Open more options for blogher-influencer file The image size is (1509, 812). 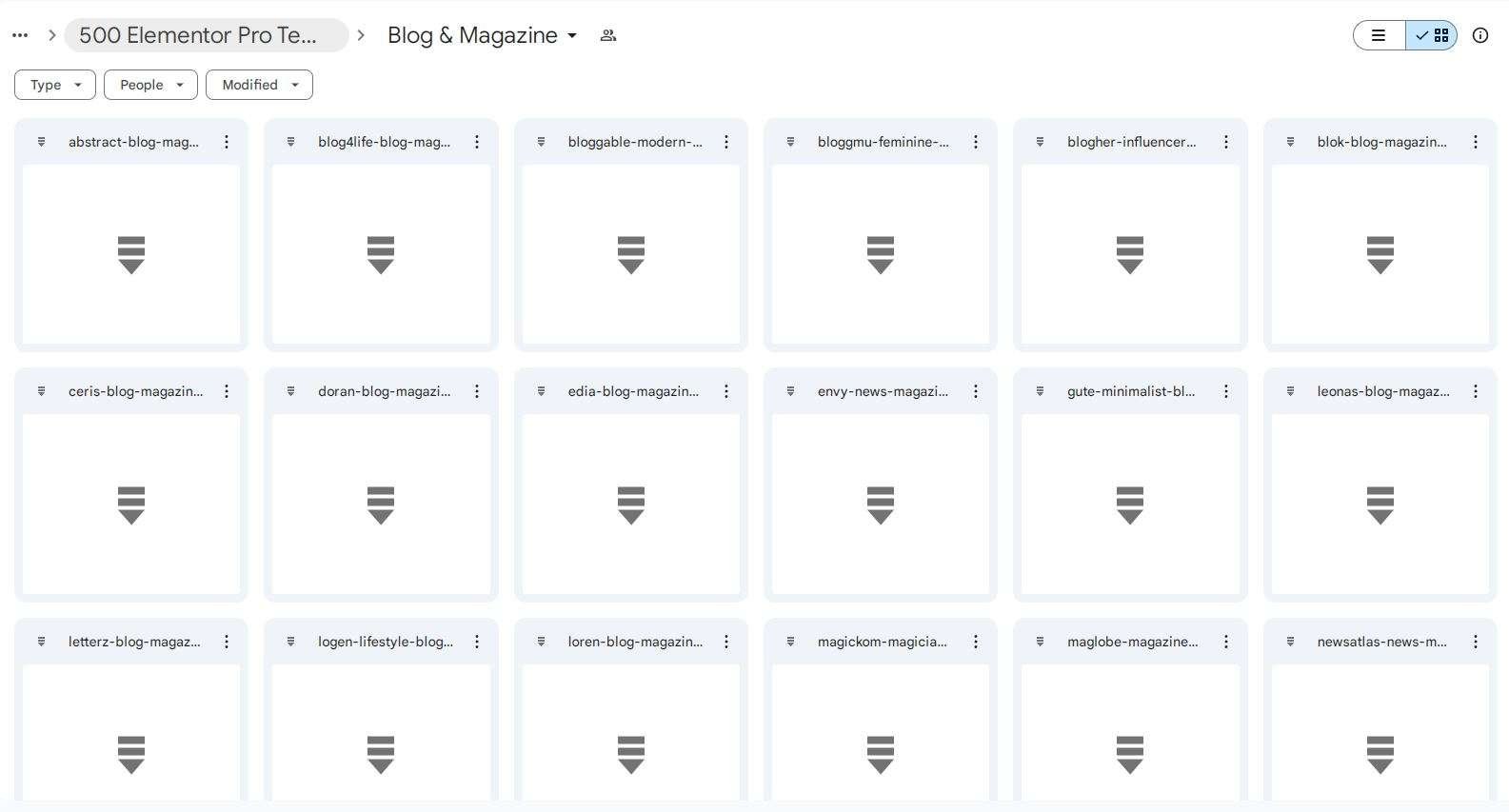pos(1226,142)
